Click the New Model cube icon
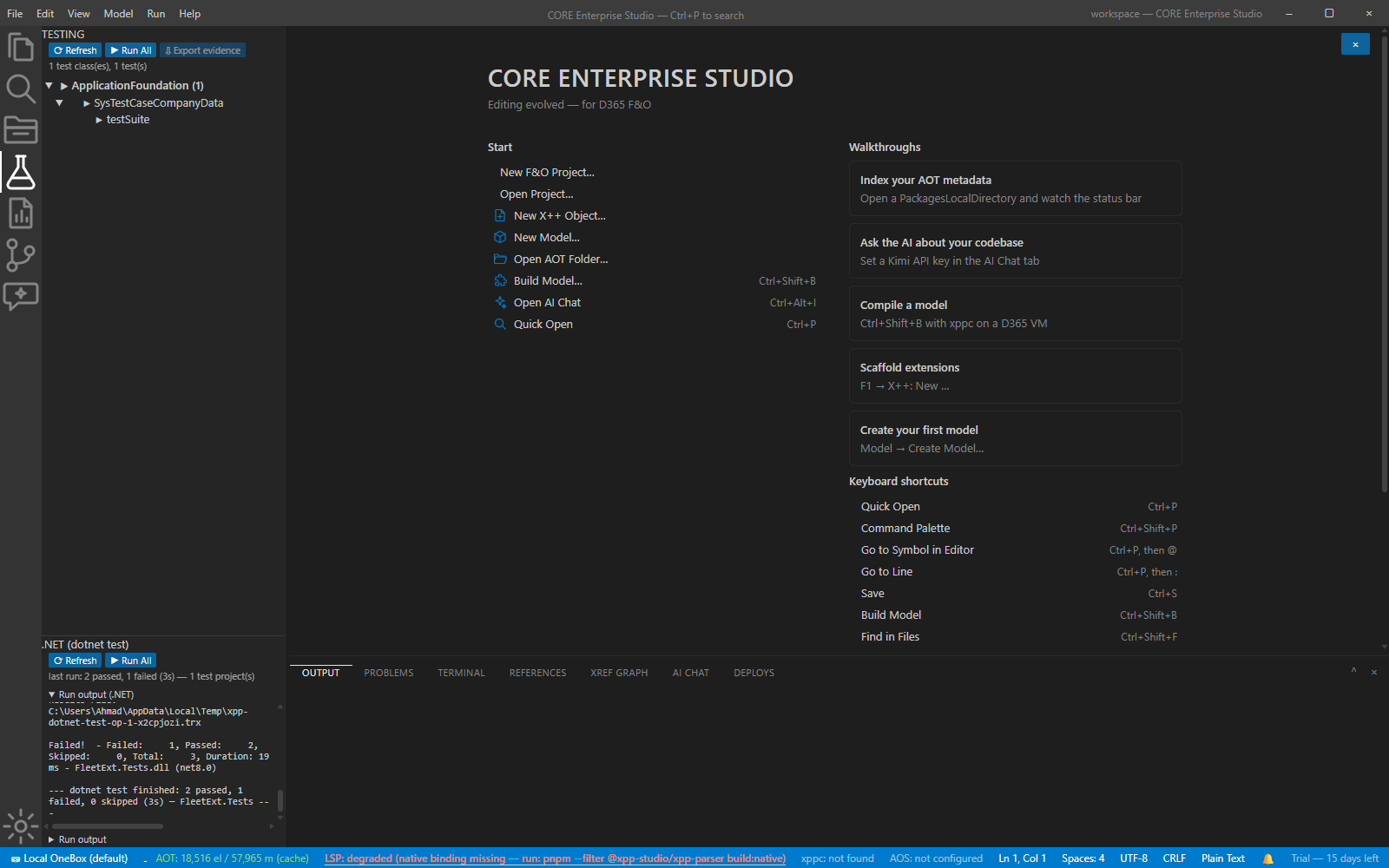 coord(500,237)
